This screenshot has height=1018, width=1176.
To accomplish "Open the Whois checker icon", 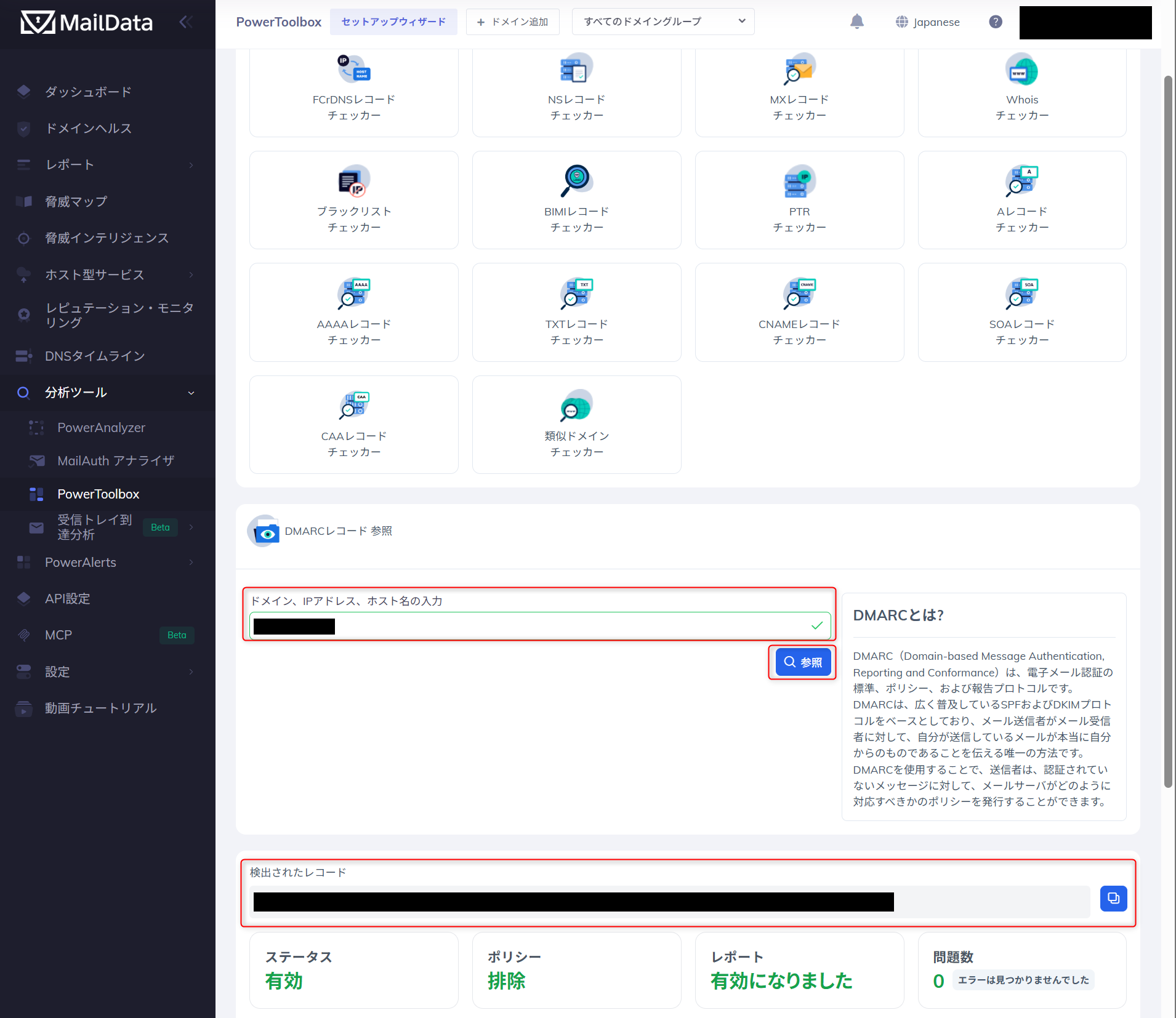I will [x=1022, y=69].
